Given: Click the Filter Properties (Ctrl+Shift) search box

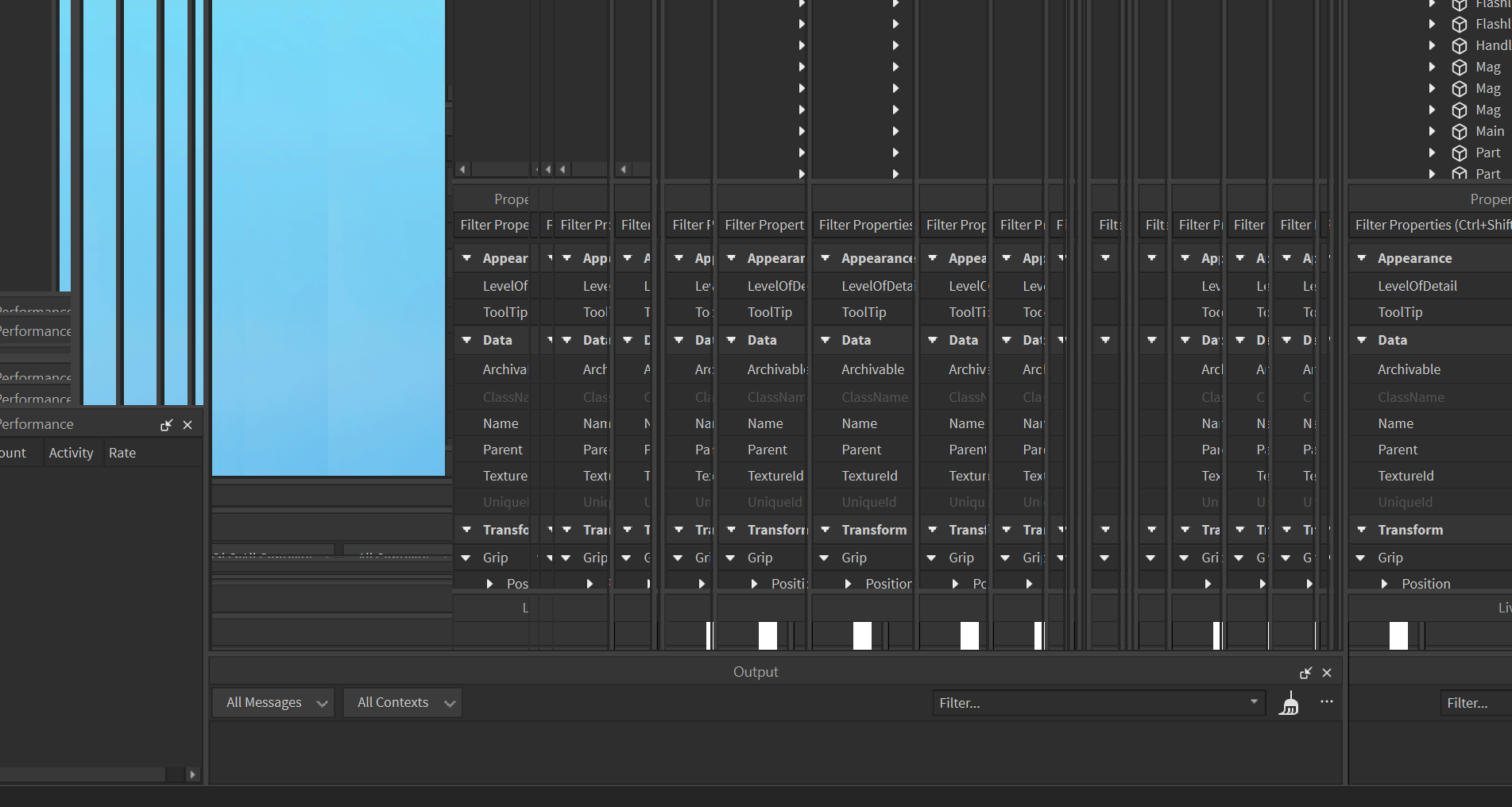Looking at the screenshot, I should (x=1430, y=225).
